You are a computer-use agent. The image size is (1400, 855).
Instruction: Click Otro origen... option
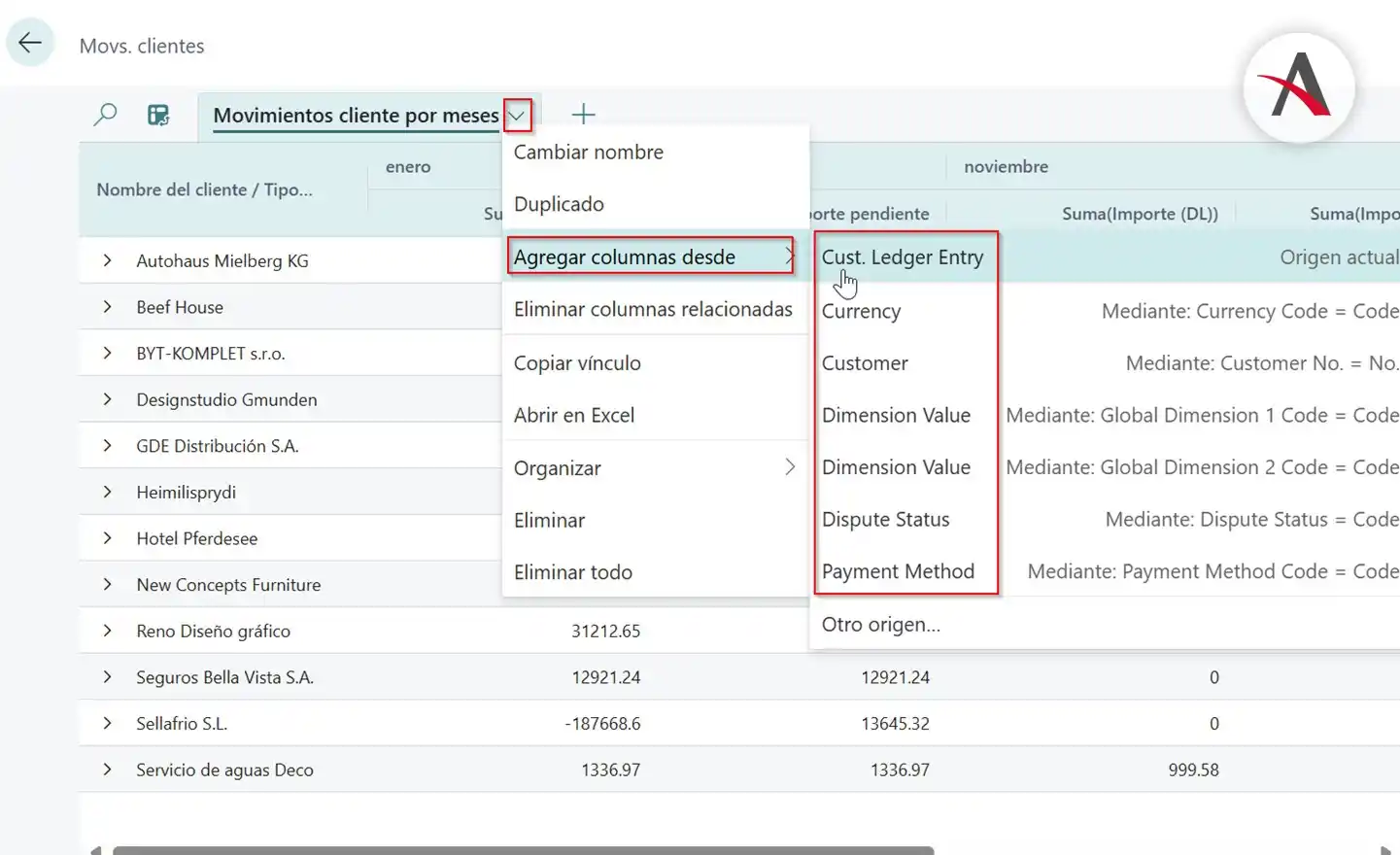click(x=880, y=625)
